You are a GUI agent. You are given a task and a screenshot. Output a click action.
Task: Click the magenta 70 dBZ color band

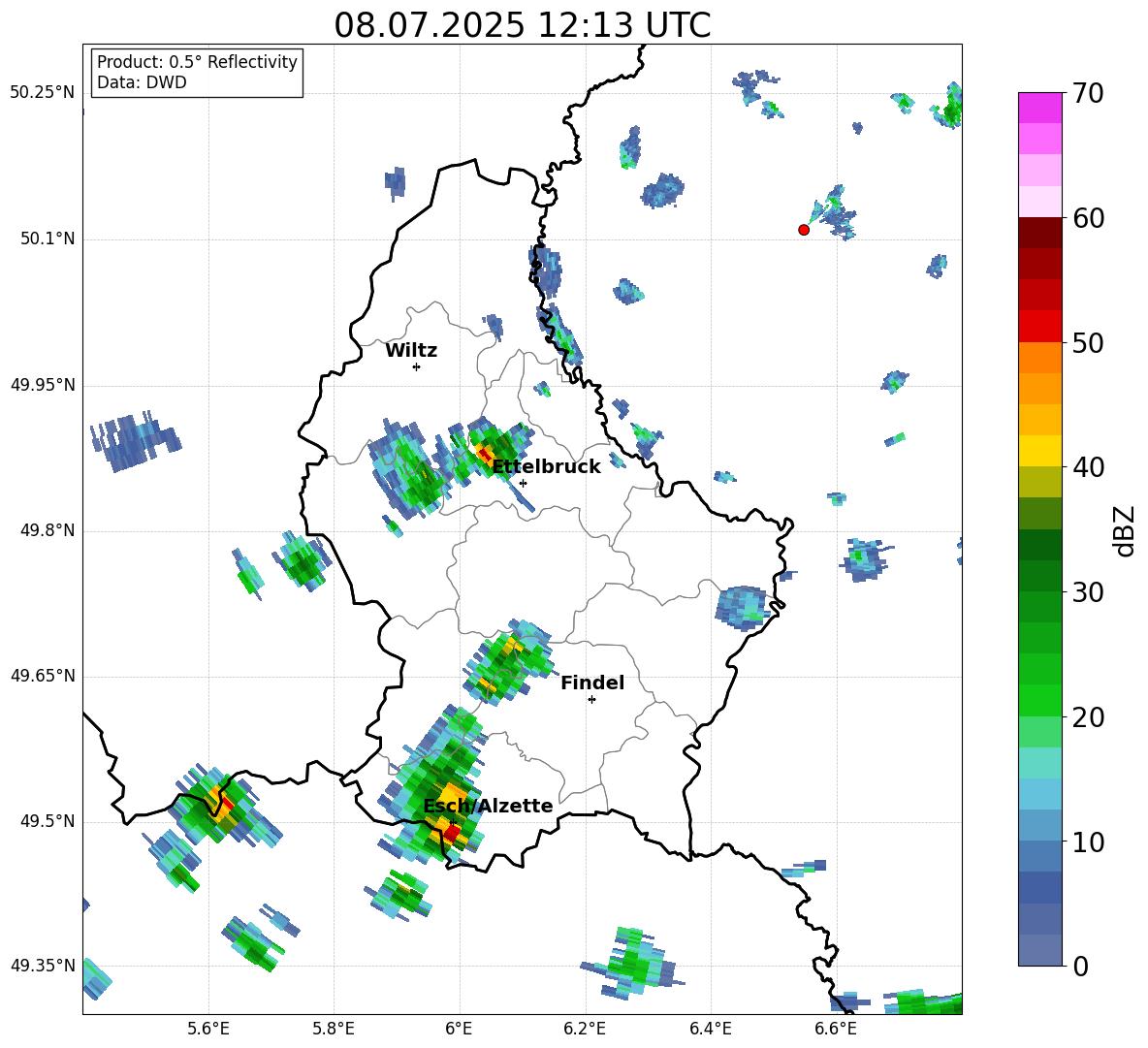click(1039, 107)
